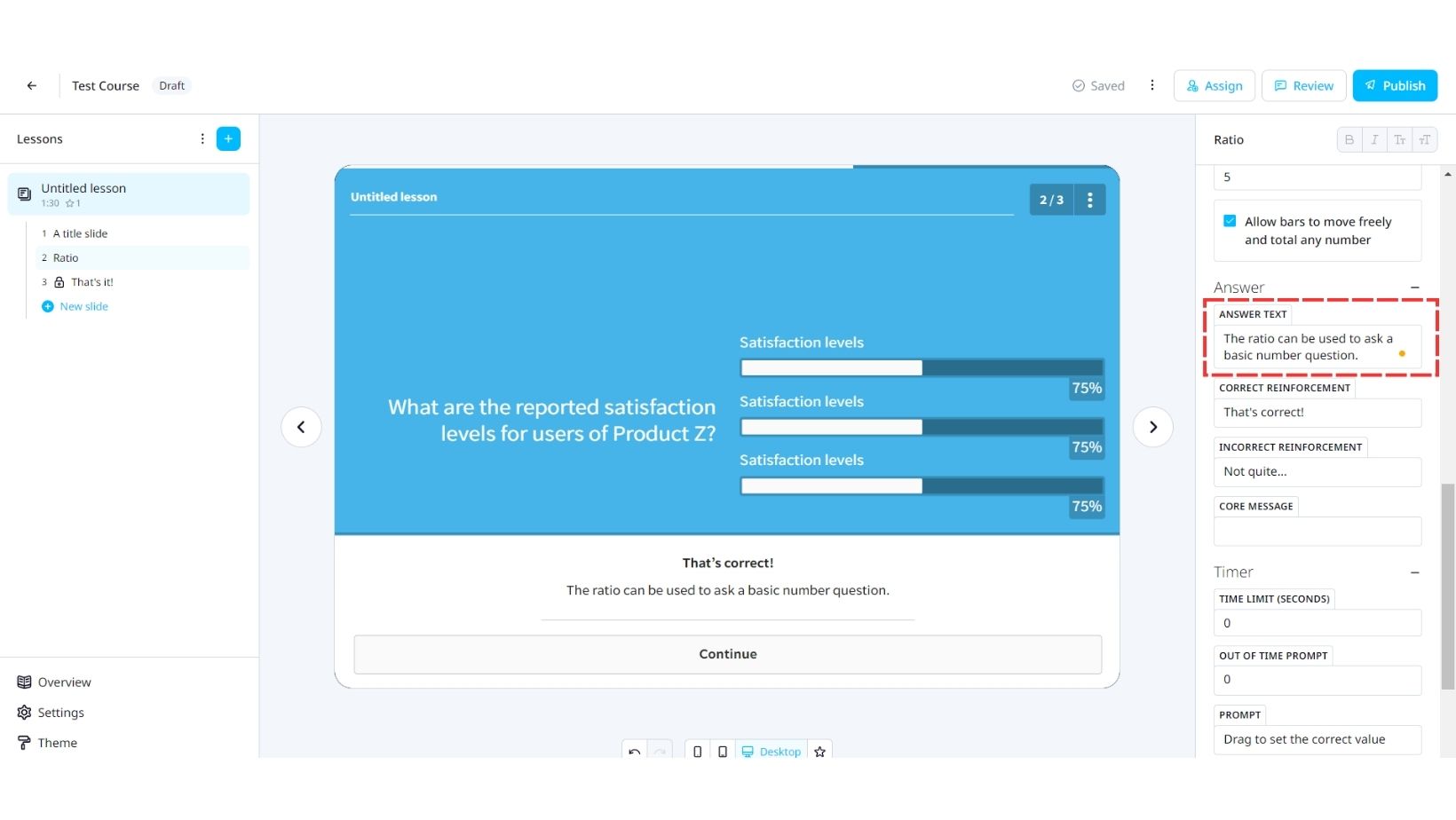The width and height of the screenshot is (1456, 820).
Task: Collapse the Answer section
Action: click(1414, 288)
